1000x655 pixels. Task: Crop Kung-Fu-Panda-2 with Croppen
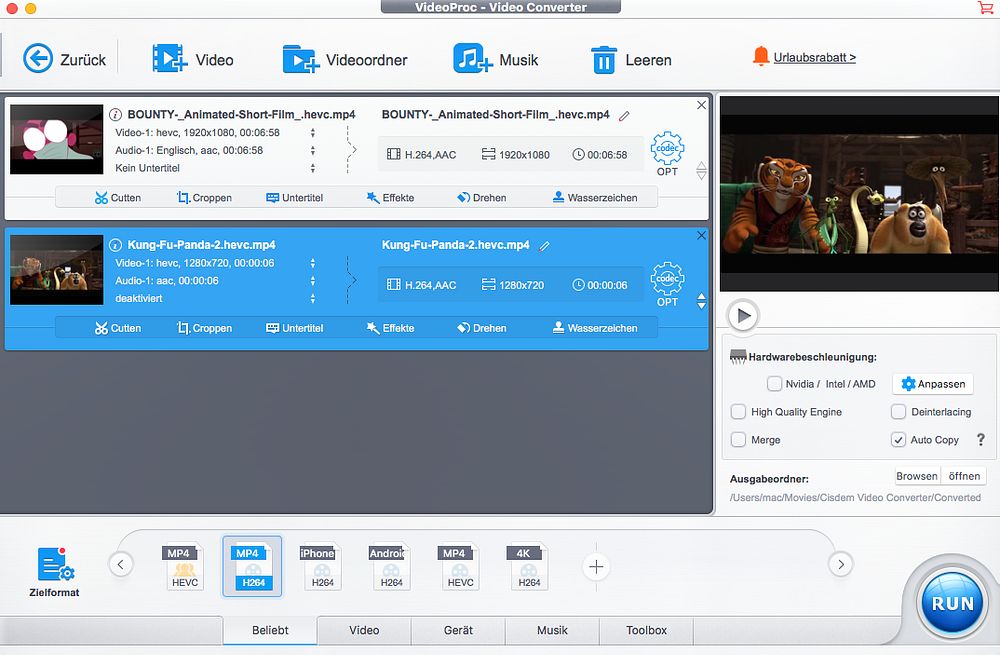coord(204,328)
